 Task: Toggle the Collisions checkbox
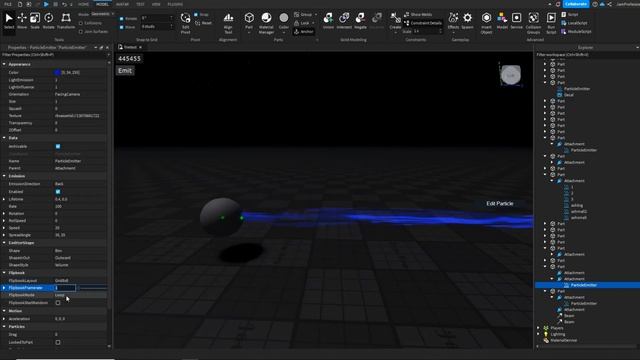coord(81,23)
